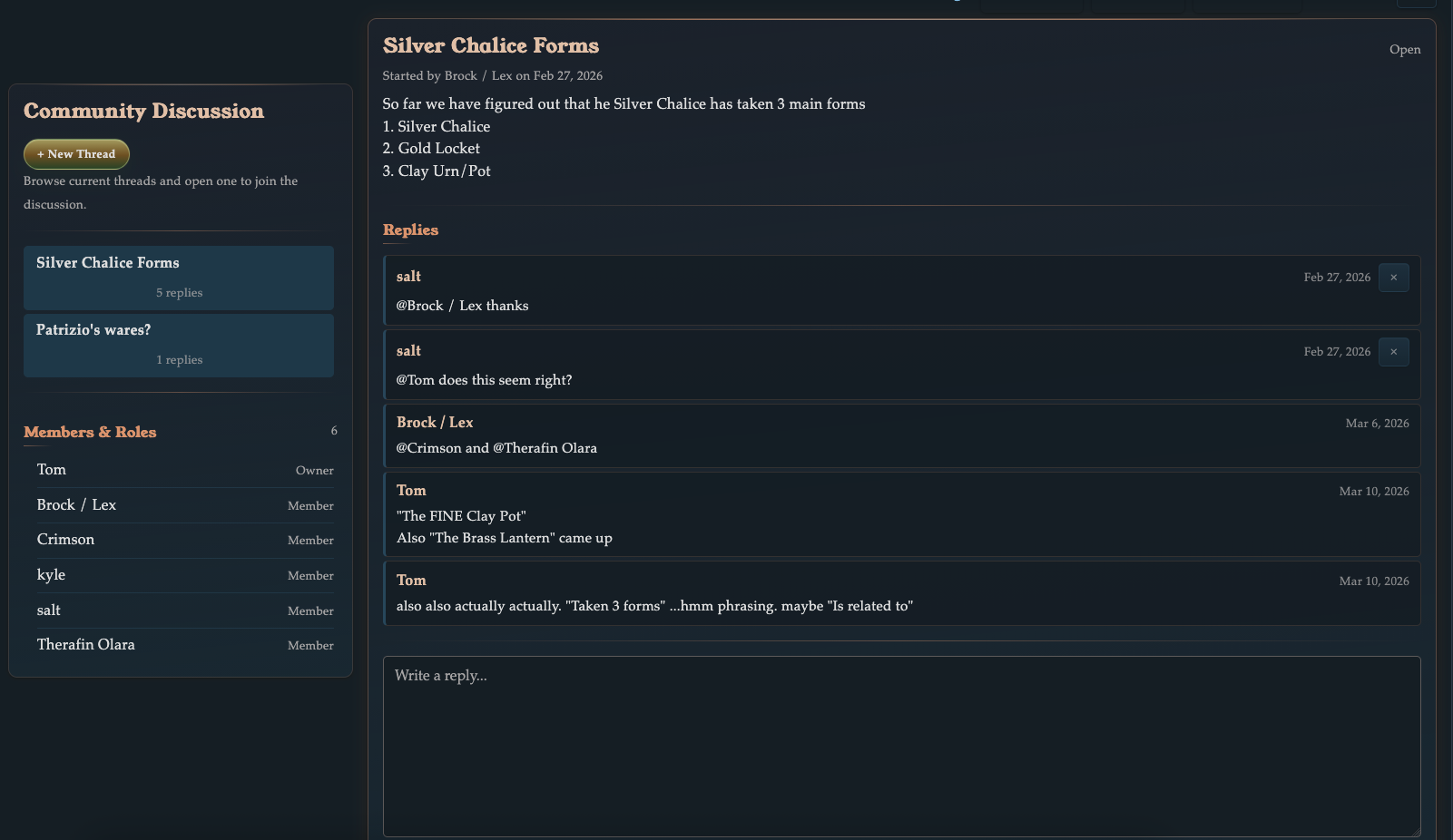The height and width of the screenshot is (840, 1453).
Task: Click '1 replies' under Patrizio's wares
Action: pos(179,359)
